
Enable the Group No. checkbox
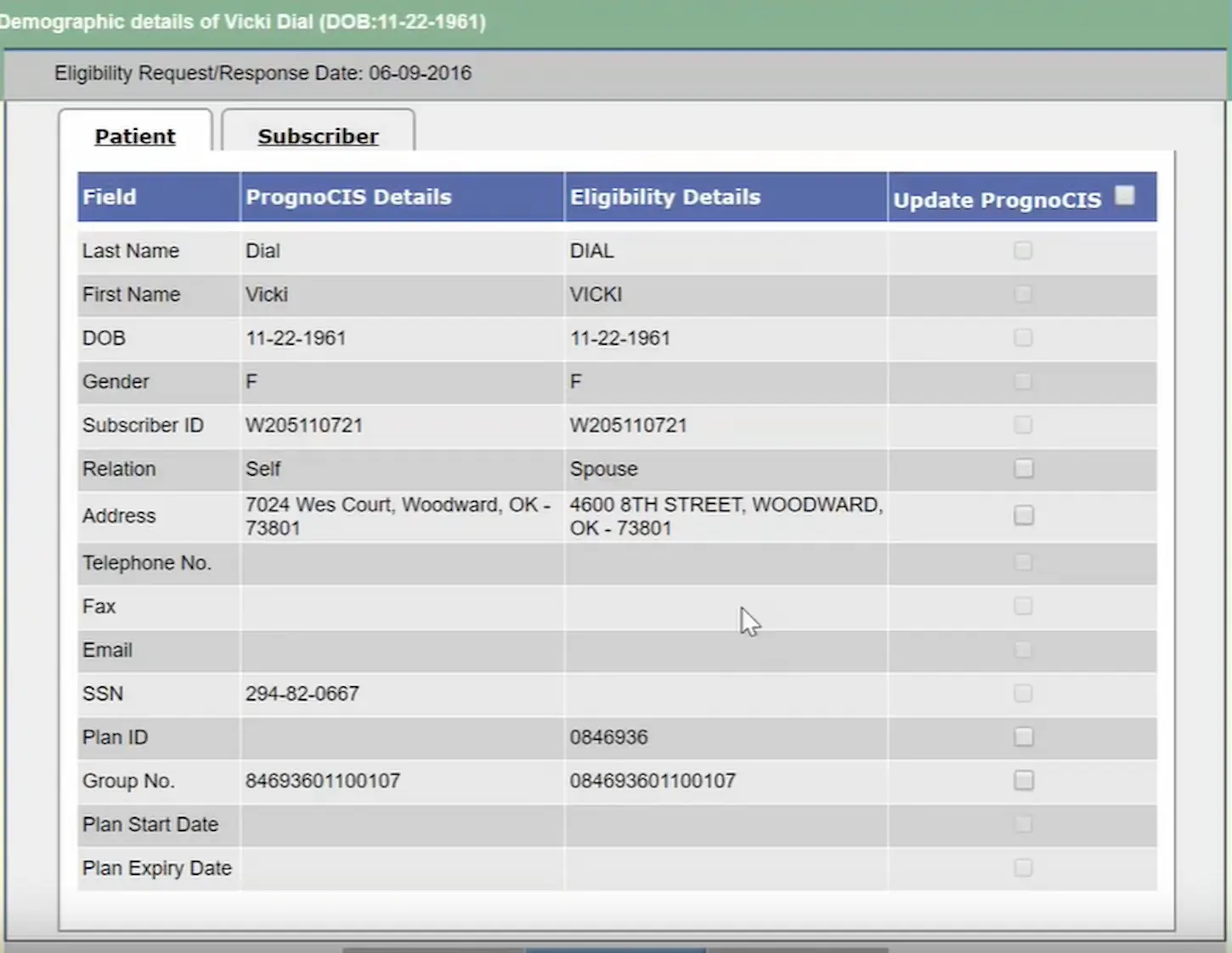coord(1023,780)
